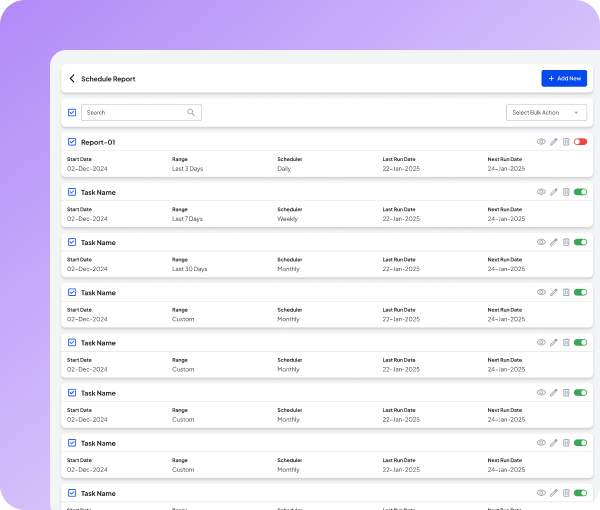The image size is (600, 510).
Task: Click Task Name title in Last 30 Days row
Action: (x=98, y=243)
